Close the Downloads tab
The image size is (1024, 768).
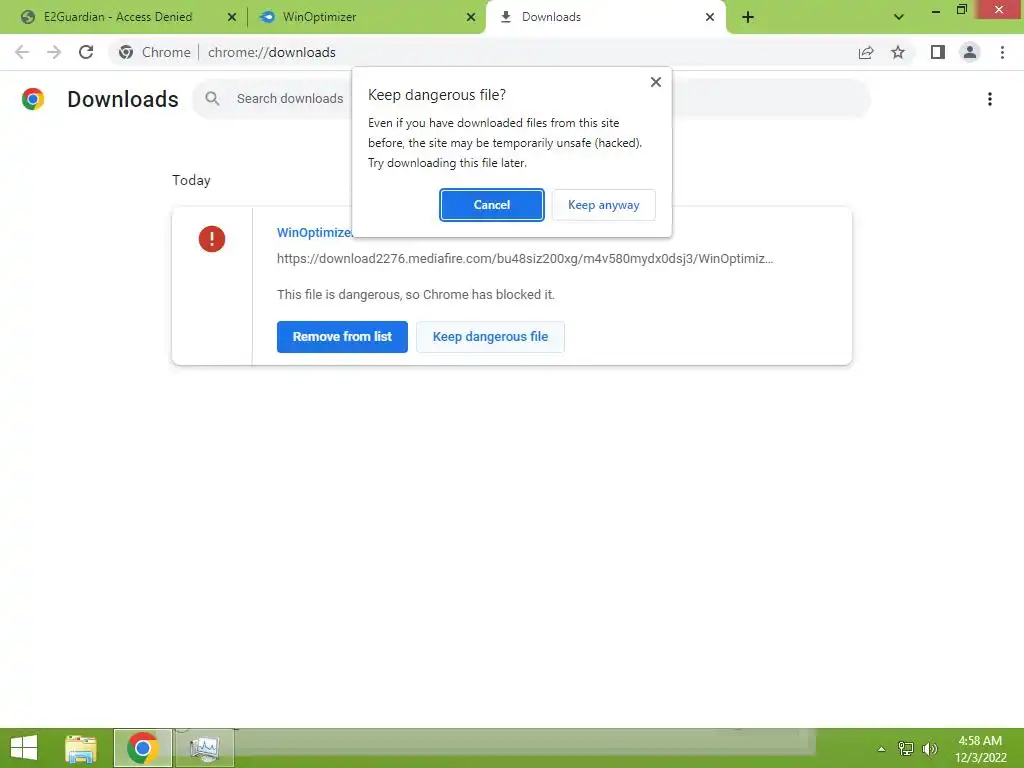(x=710, y=17)
